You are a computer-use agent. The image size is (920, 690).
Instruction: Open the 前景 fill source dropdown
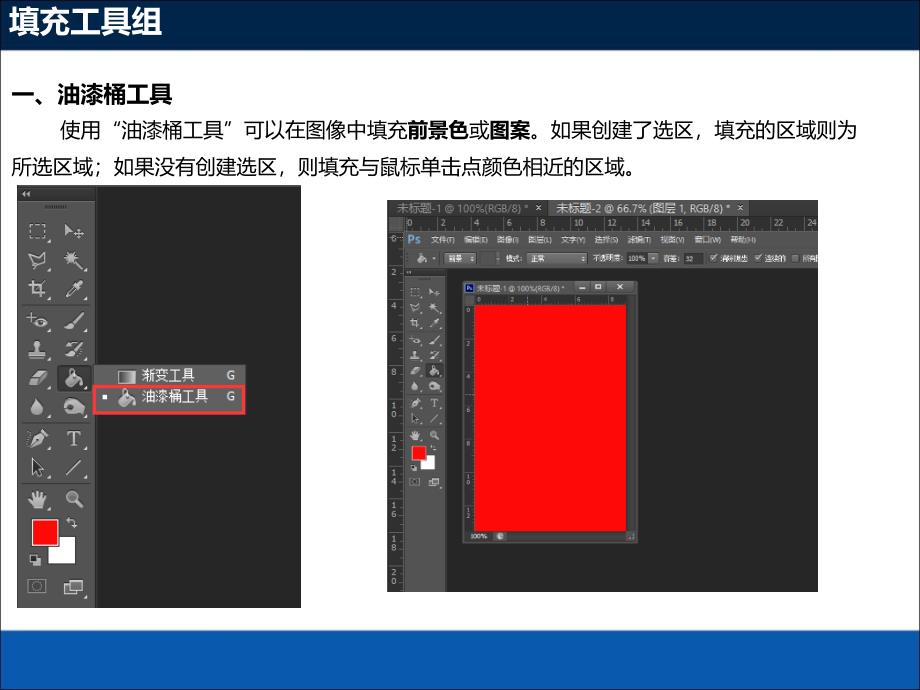pyautogui.click(x=460, y=258)
